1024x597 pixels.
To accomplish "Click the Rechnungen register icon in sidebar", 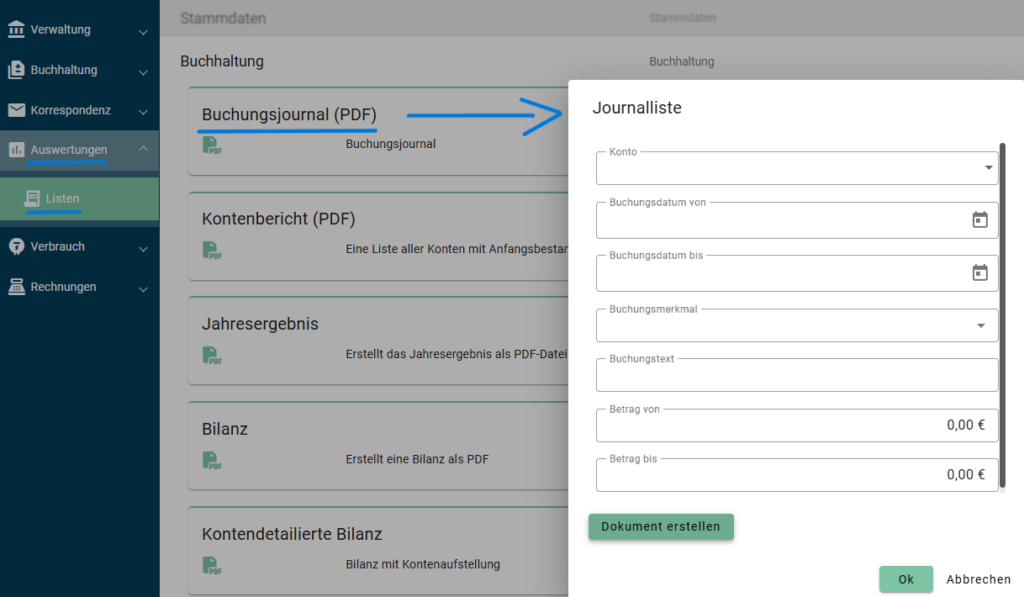I will (x=16, y=287).
